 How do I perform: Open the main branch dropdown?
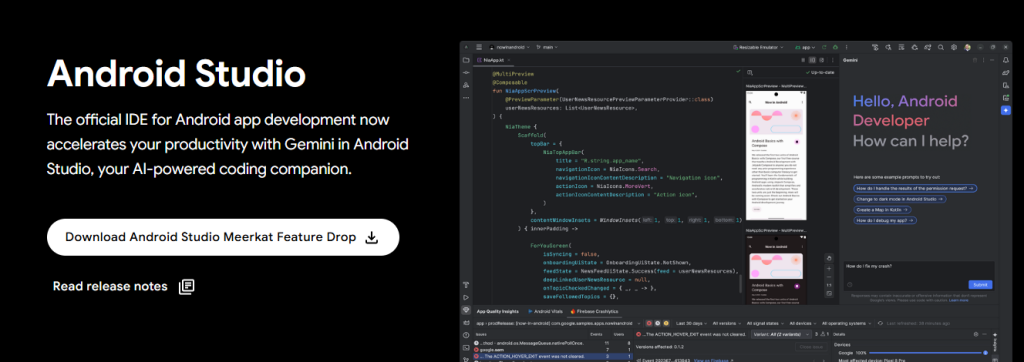[x=547, y=47]
